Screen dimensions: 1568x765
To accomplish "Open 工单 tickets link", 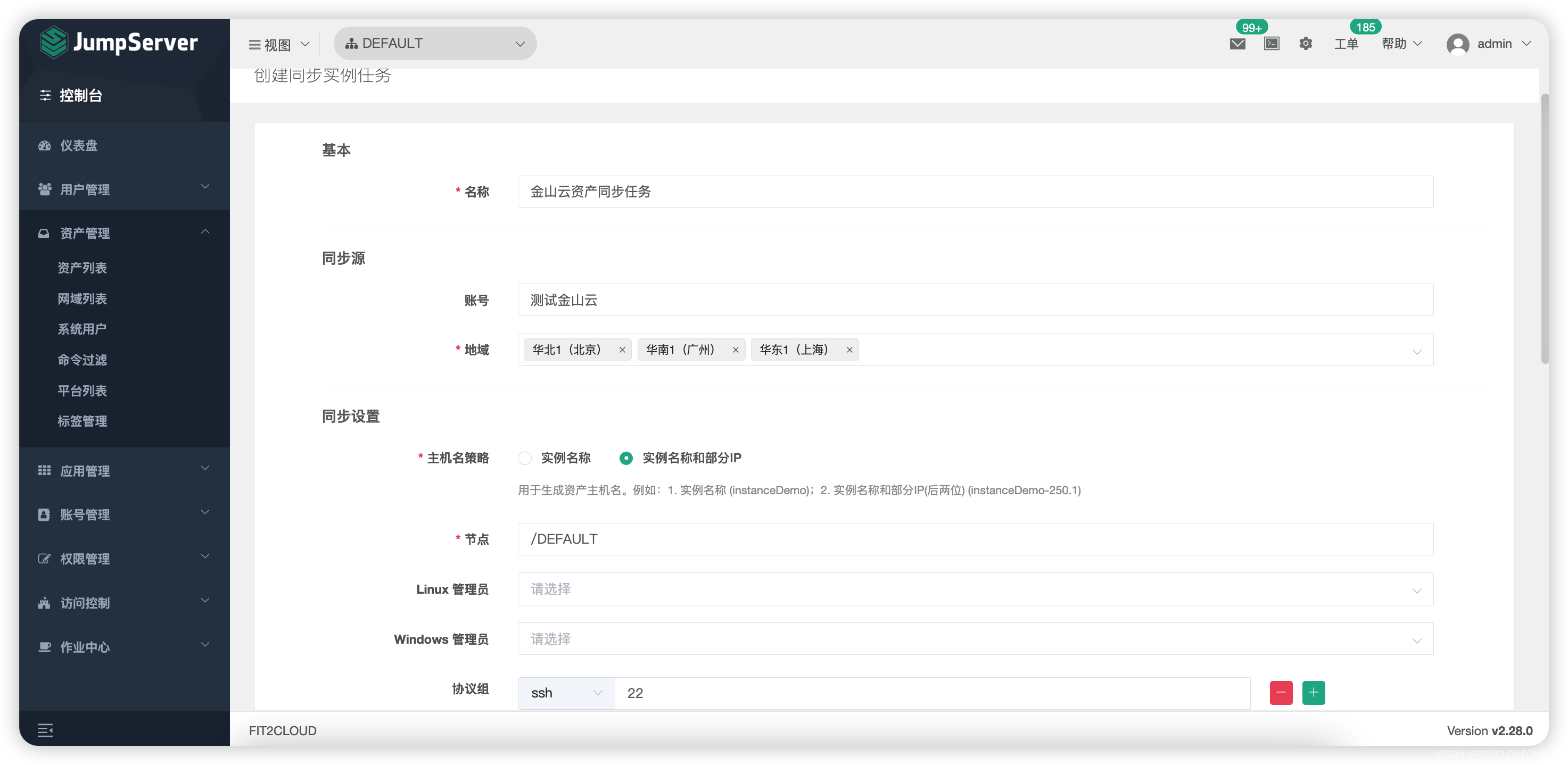I will pos(1346,44).
